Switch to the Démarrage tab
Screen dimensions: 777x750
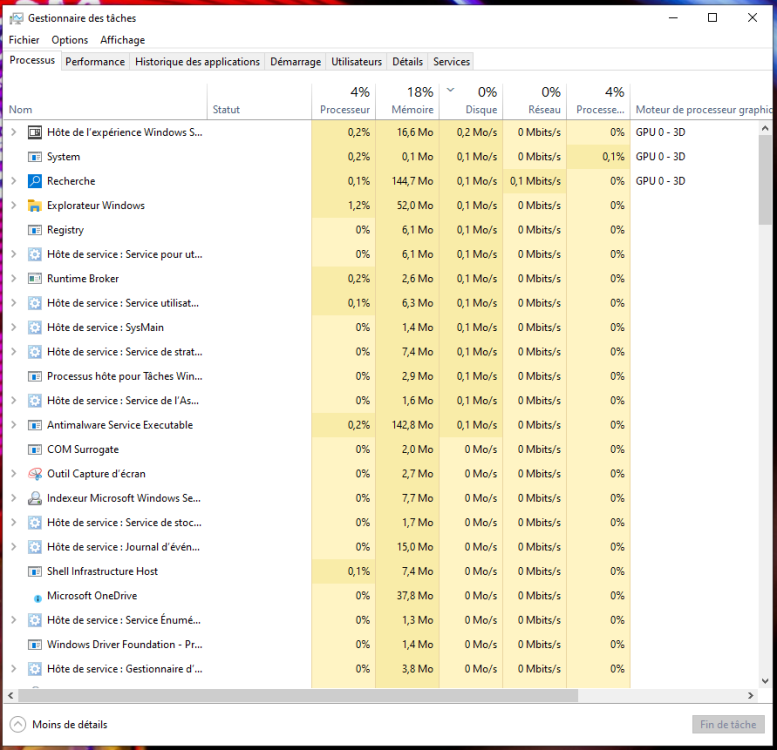coord(295,62)
